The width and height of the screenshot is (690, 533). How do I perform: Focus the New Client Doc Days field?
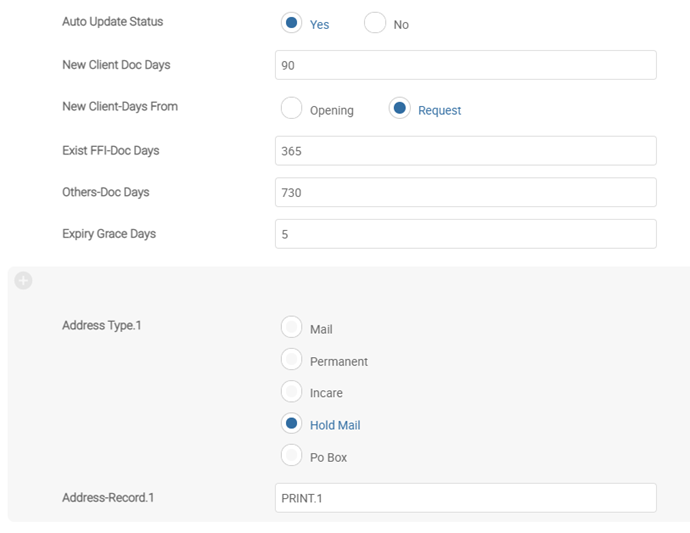(465, 65)
